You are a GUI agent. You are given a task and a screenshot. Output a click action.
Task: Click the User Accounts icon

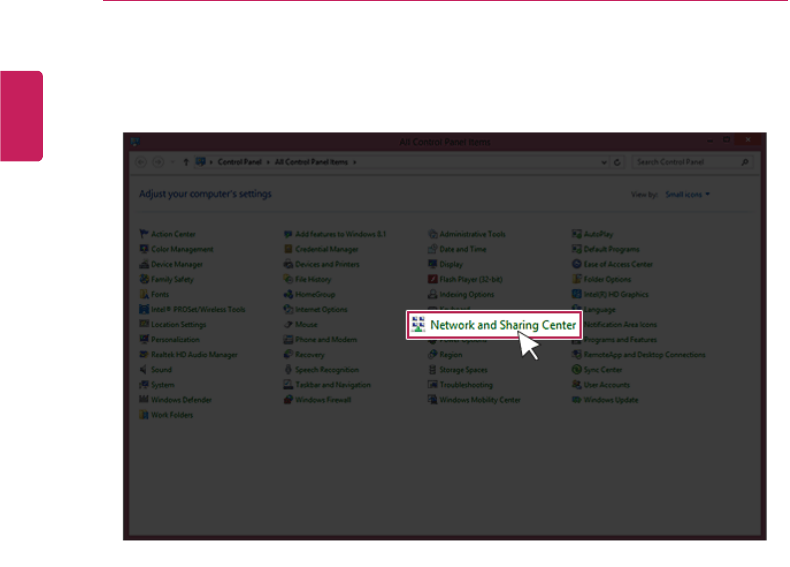577,385
